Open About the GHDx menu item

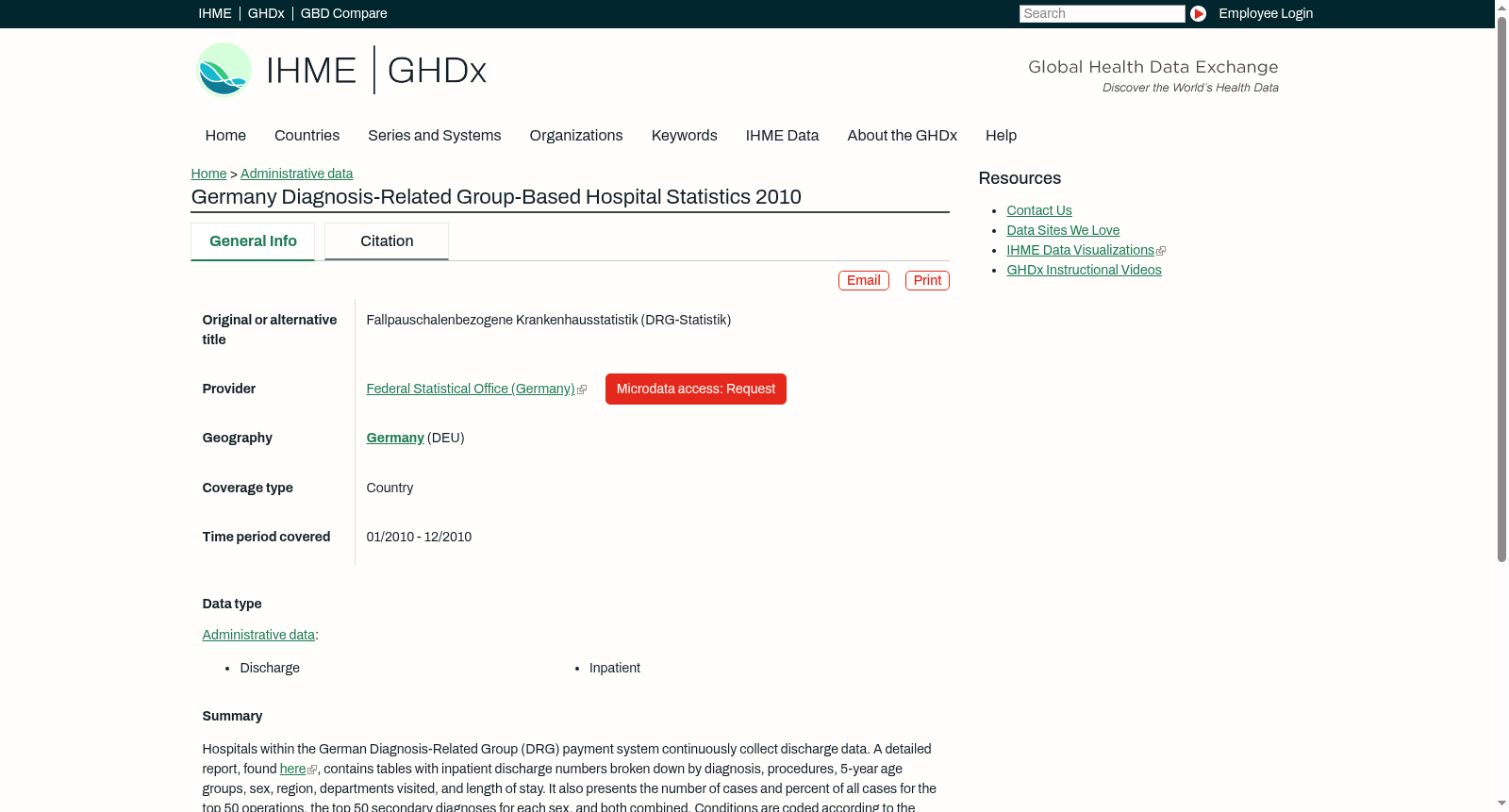coord(902,136)
